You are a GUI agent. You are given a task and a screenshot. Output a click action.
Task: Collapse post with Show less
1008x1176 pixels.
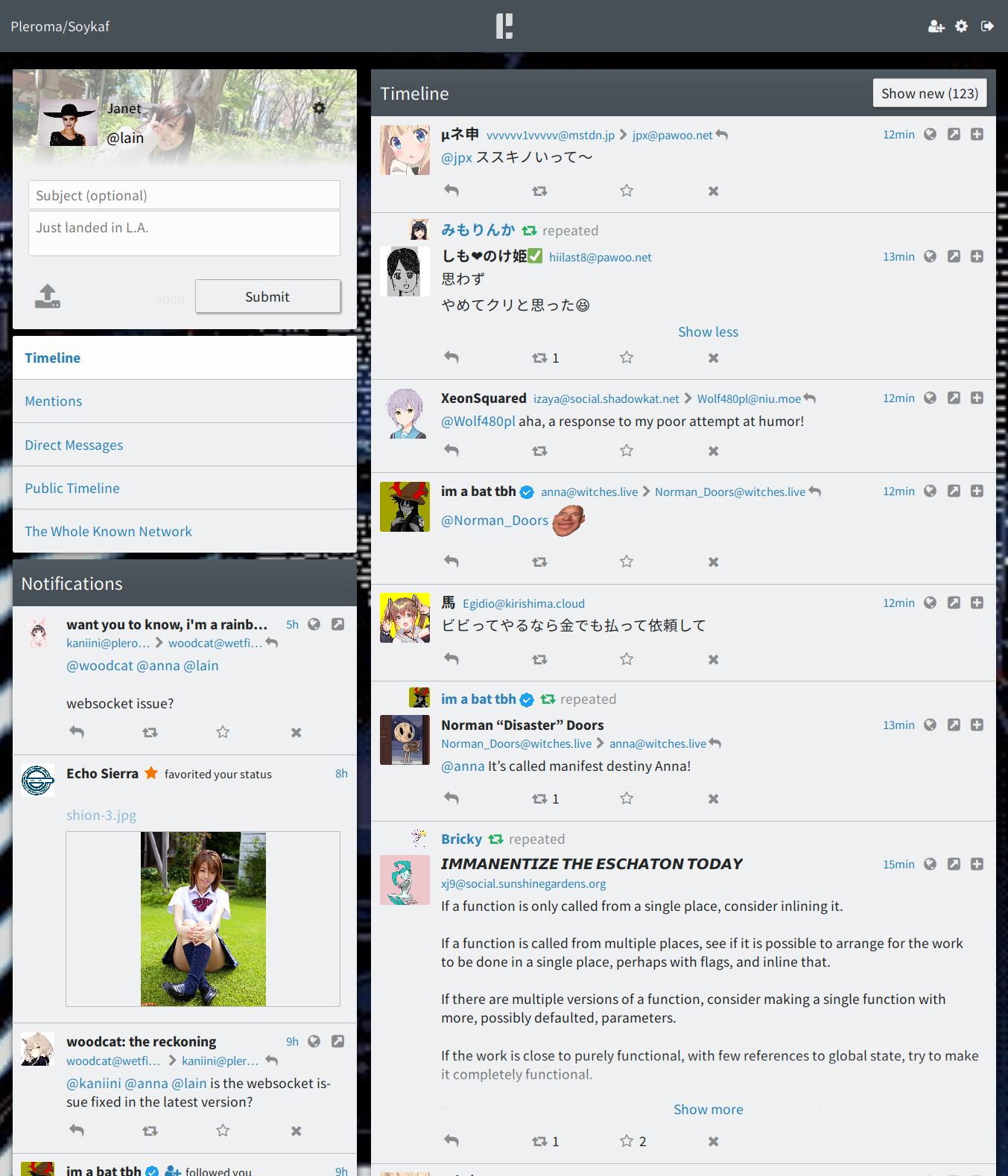pyautogui.click(x=708, y=332)
